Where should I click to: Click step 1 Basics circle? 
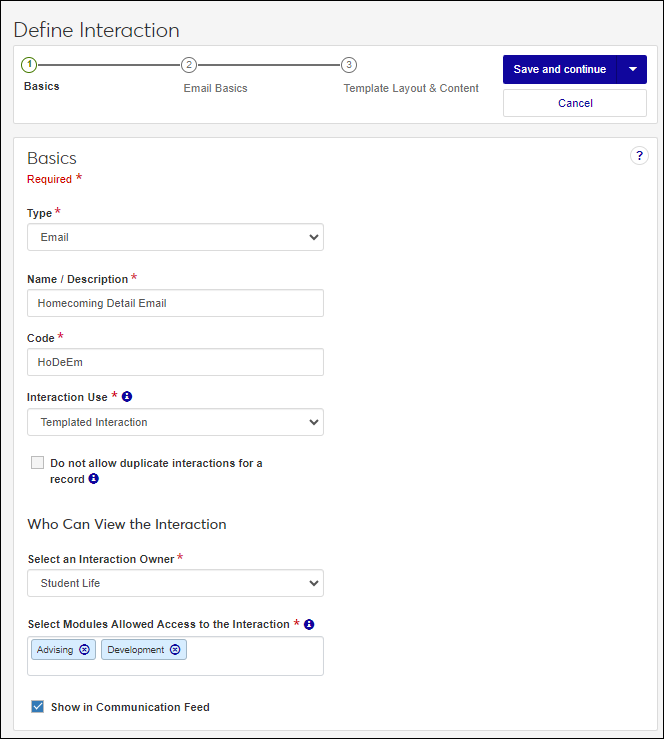point(29,65)
